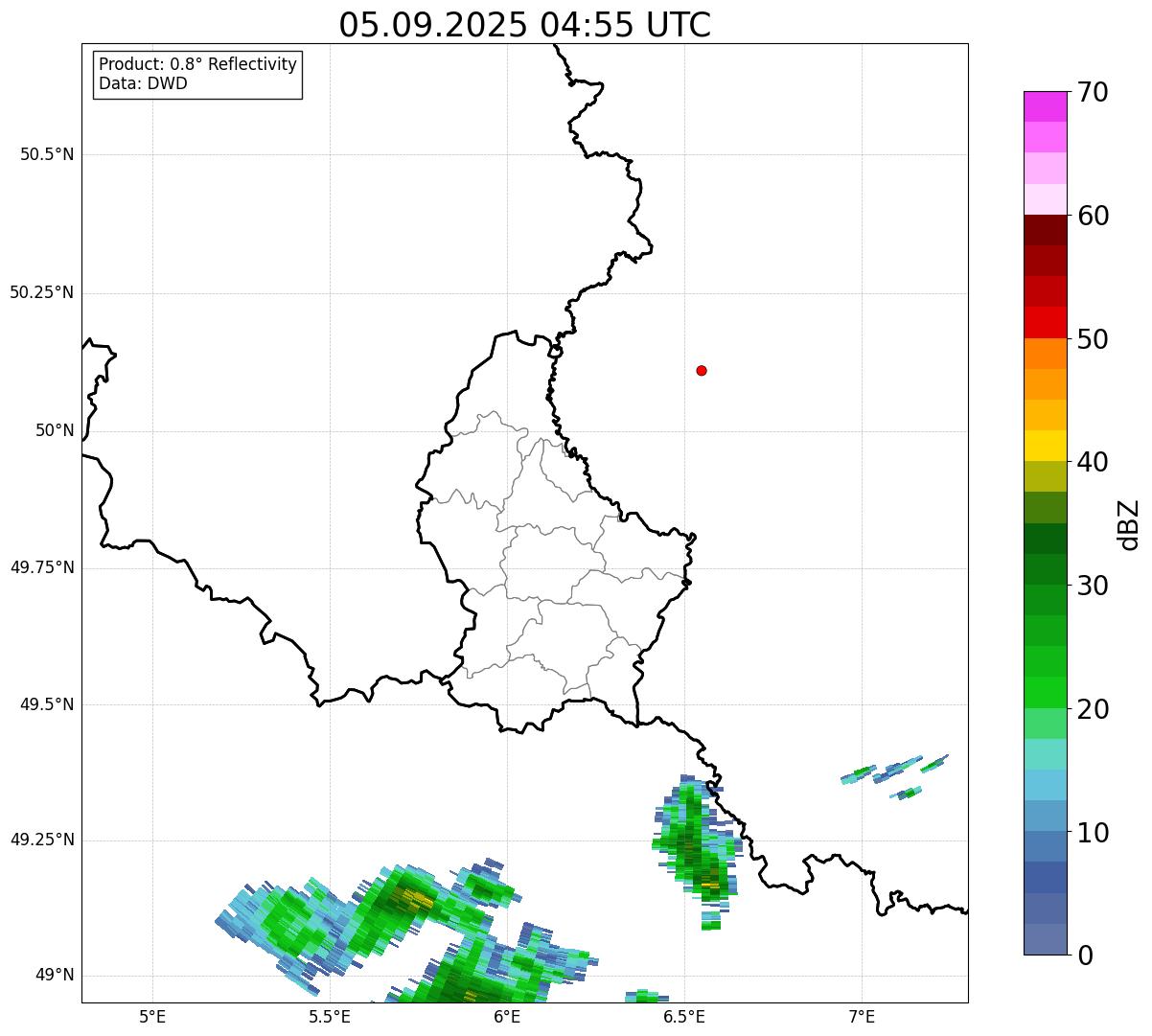Click the orange colorbar segment below 50

(x=1046, y=354)
